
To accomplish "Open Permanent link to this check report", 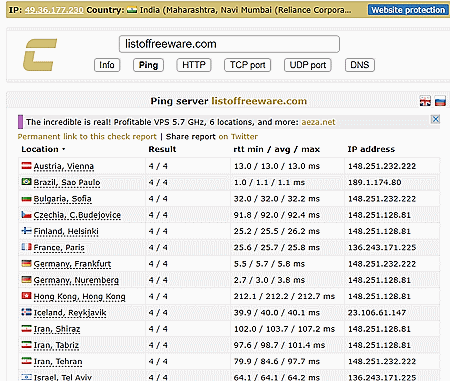I will pyautogui.click(x=87, y=137).
